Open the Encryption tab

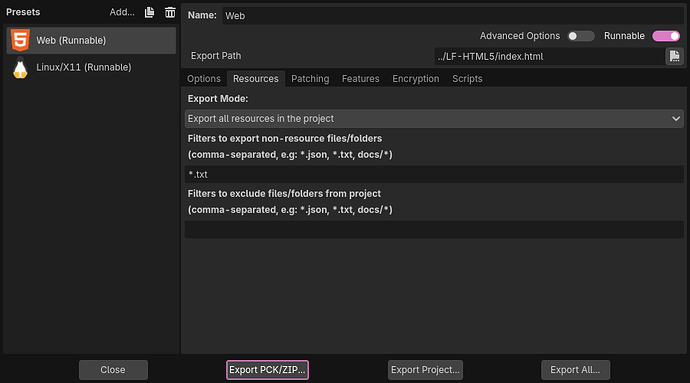[416, 79]
